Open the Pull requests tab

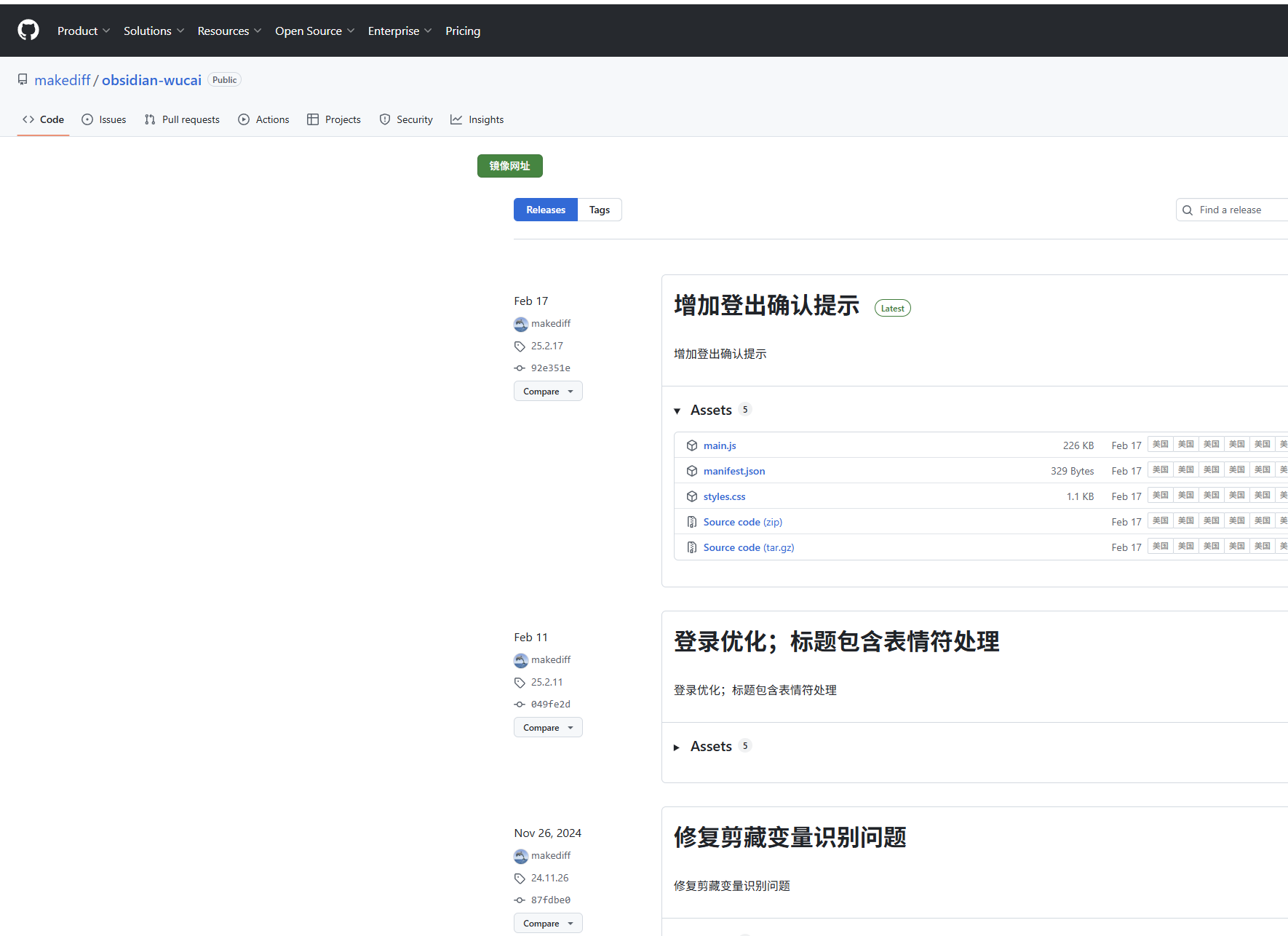[182, 119]
